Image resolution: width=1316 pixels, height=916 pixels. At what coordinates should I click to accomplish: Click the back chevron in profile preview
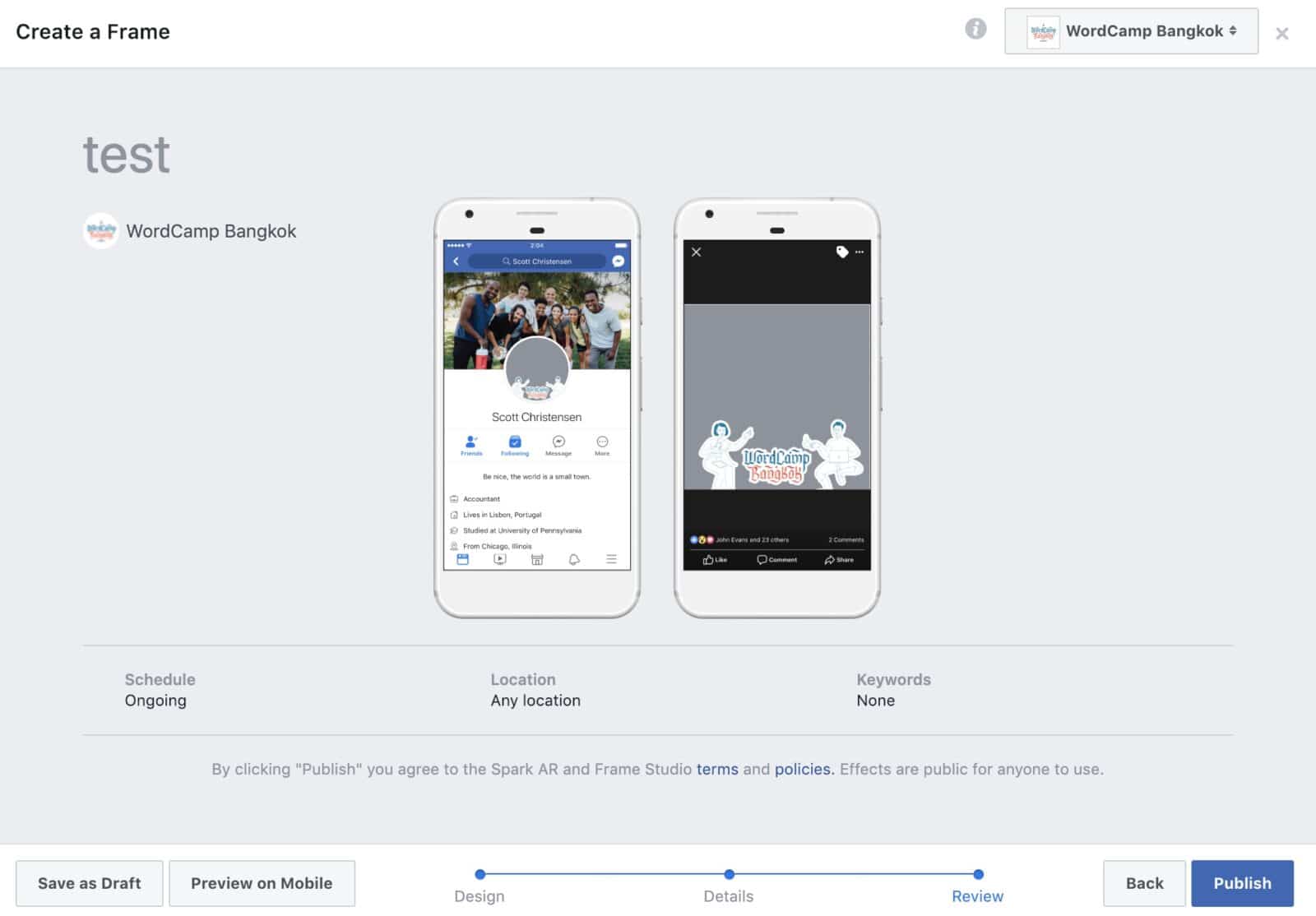click(x=456, y=261)
